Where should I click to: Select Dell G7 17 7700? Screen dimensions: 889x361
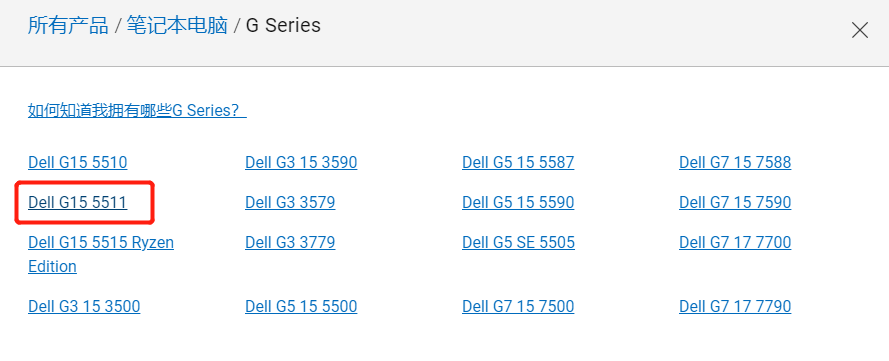tap(735, 243)
